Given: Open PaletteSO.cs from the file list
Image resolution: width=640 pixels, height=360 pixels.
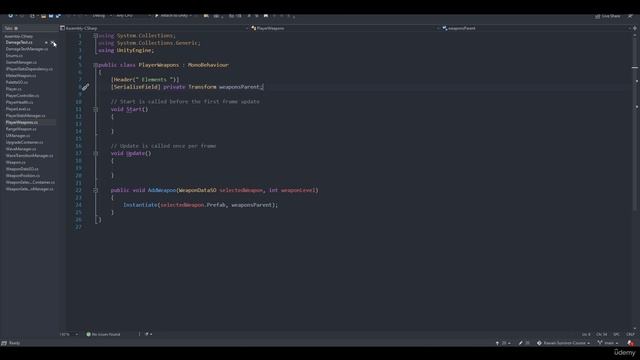Looking at the screenshot, I should [17, 82].
